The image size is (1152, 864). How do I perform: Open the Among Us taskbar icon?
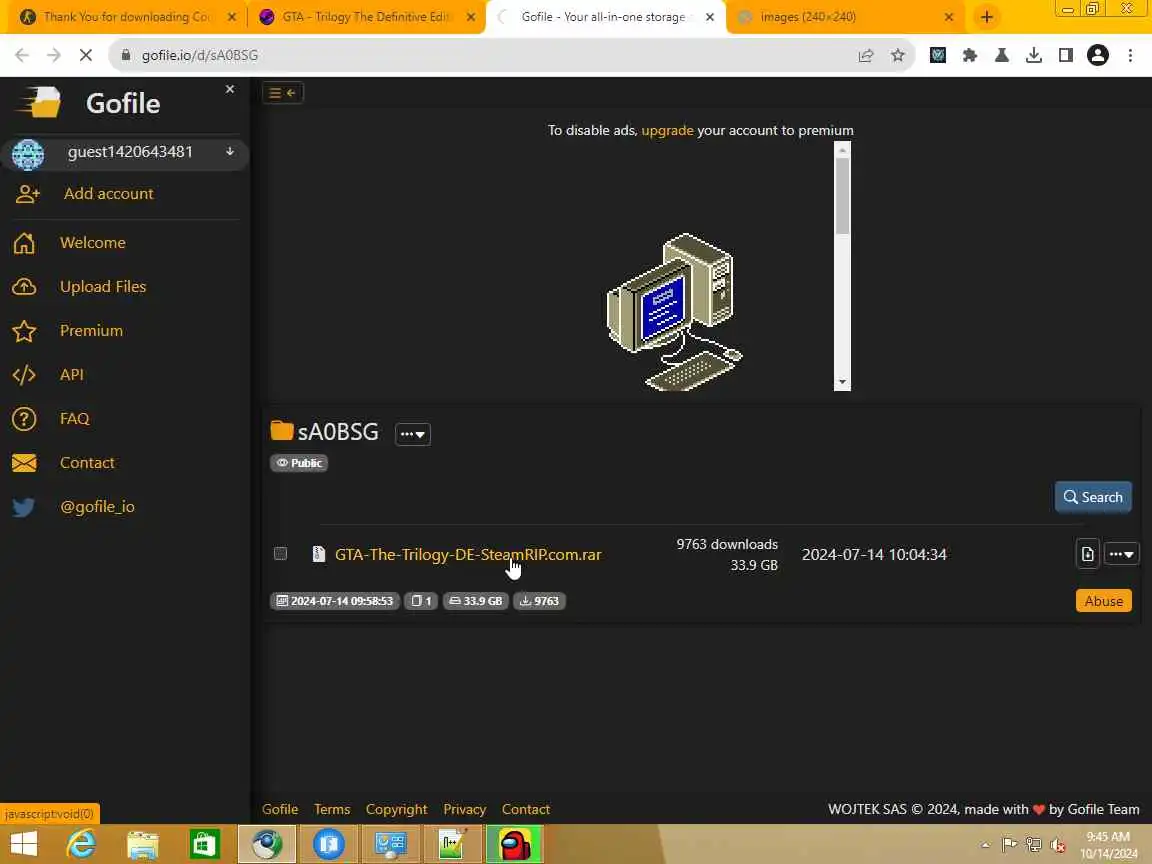click(x=514, y=844)
